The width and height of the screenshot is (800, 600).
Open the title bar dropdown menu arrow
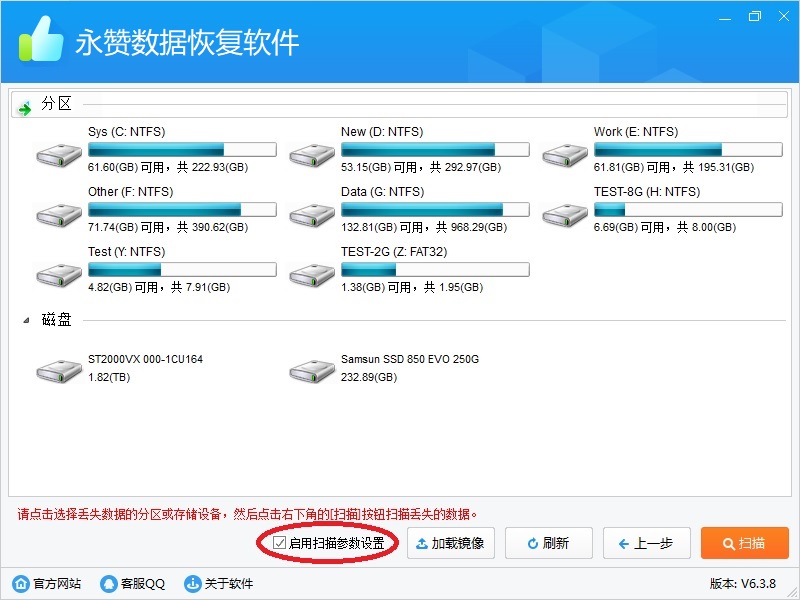(723, 17)
